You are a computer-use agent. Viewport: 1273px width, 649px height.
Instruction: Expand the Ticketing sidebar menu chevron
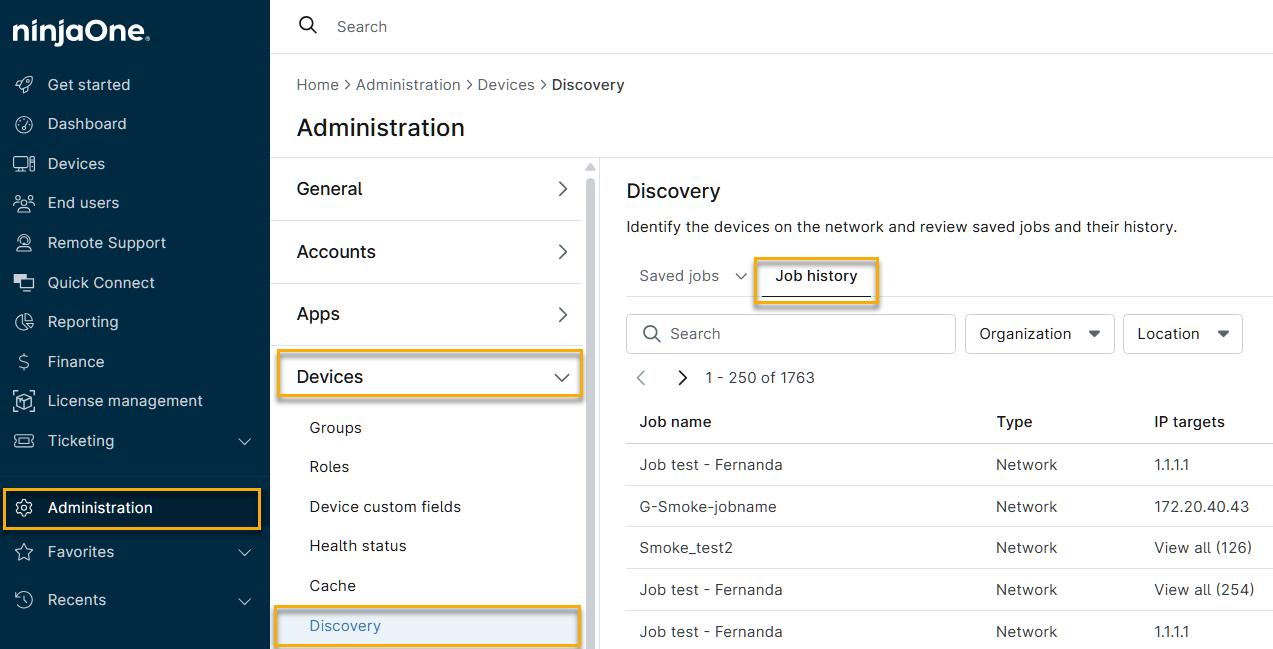pyautogui.click(x=245, y=441)
